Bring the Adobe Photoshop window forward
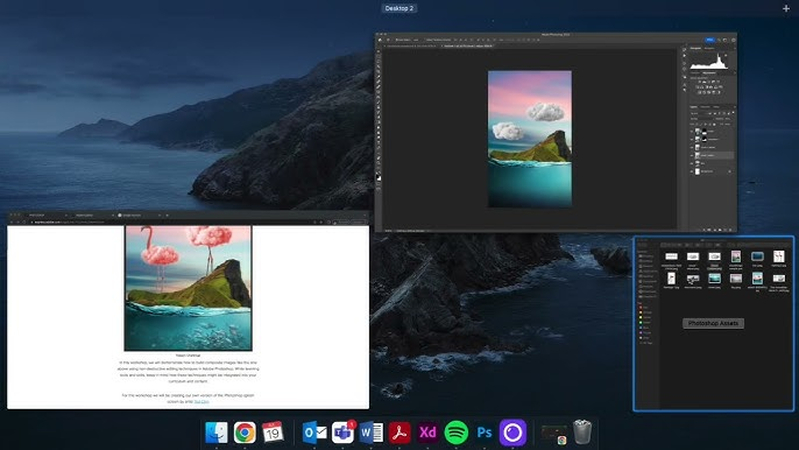 [x=556, y=133]
